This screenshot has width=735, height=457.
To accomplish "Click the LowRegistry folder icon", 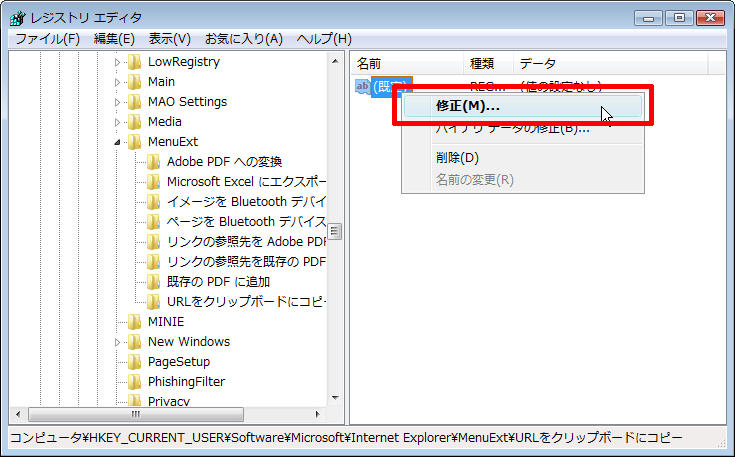I will pyautogui.click(x=134, y=62).
